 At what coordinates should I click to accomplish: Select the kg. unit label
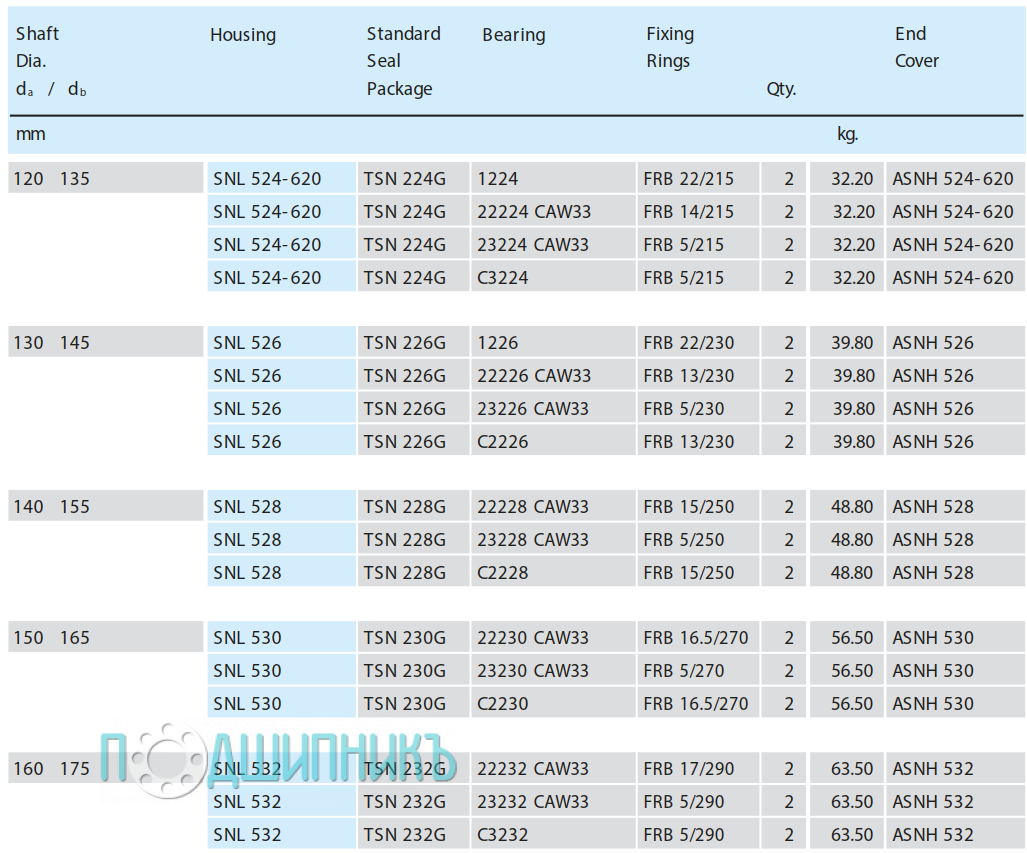tap(848, 134)
